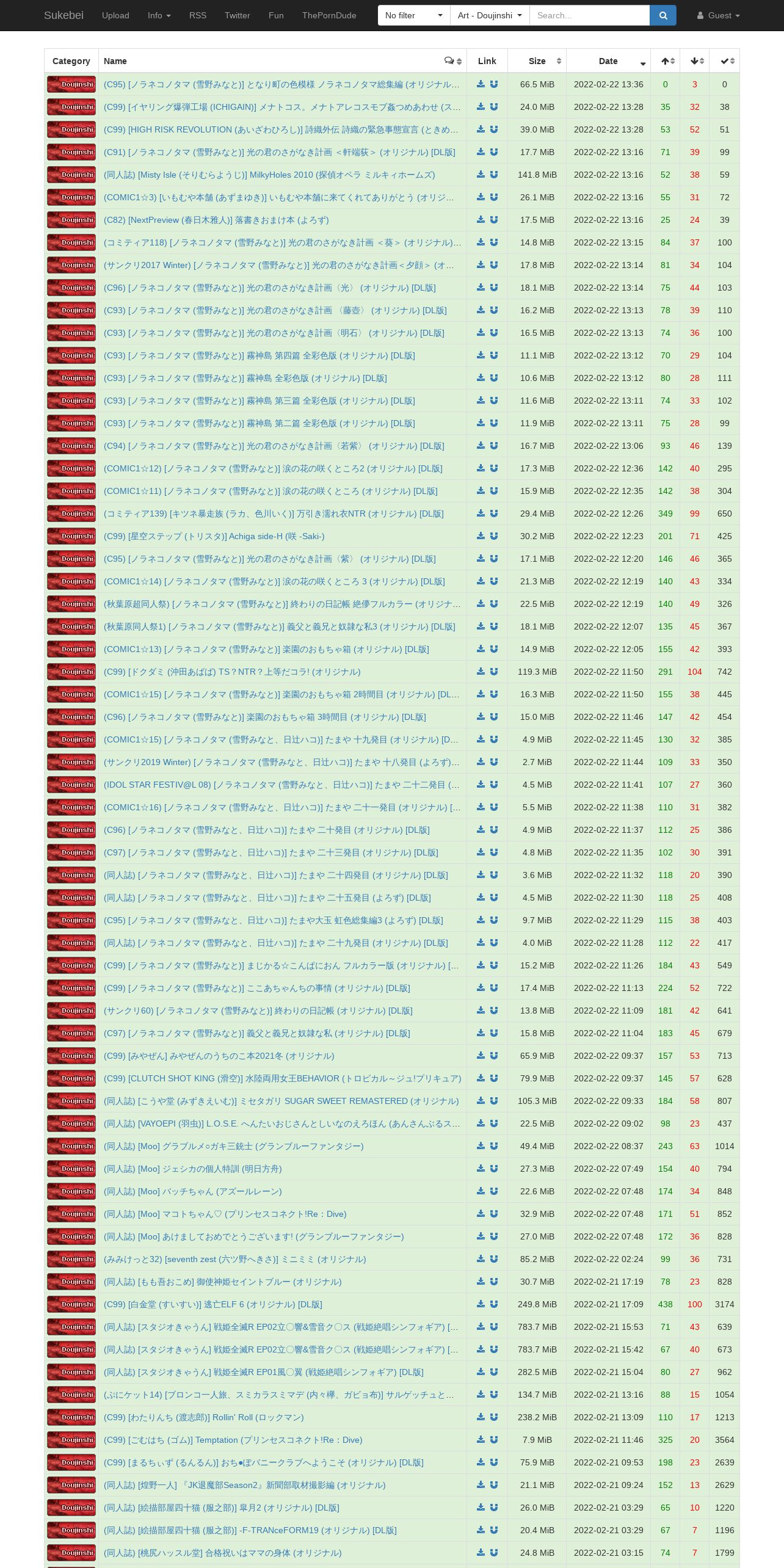
Task: Open the Twitter link in the navbar
Action: 238,15
